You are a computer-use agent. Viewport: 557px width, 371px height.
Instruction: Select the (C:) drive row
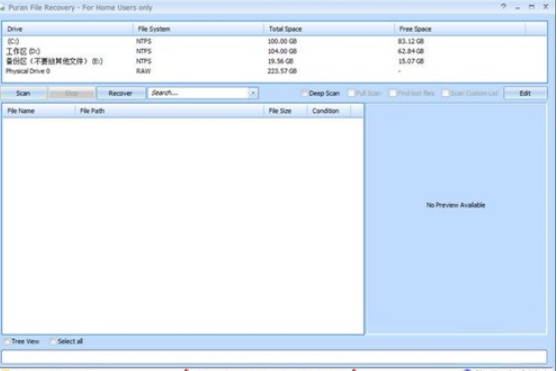click(x=274, y=41)
